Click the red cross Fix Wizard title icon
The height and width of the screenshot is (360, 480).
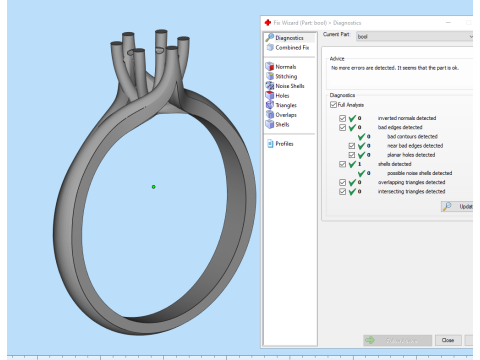(268, 23)
